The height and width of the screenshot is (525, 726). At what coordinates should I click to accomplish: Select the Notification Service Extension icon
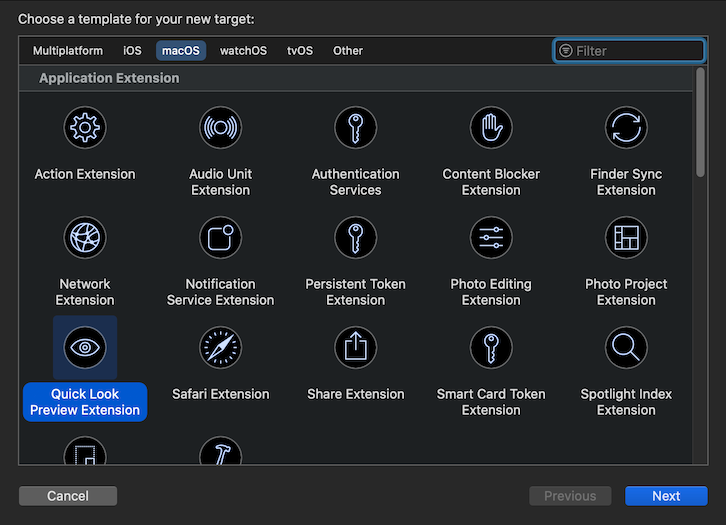click(x=220, y=238)
